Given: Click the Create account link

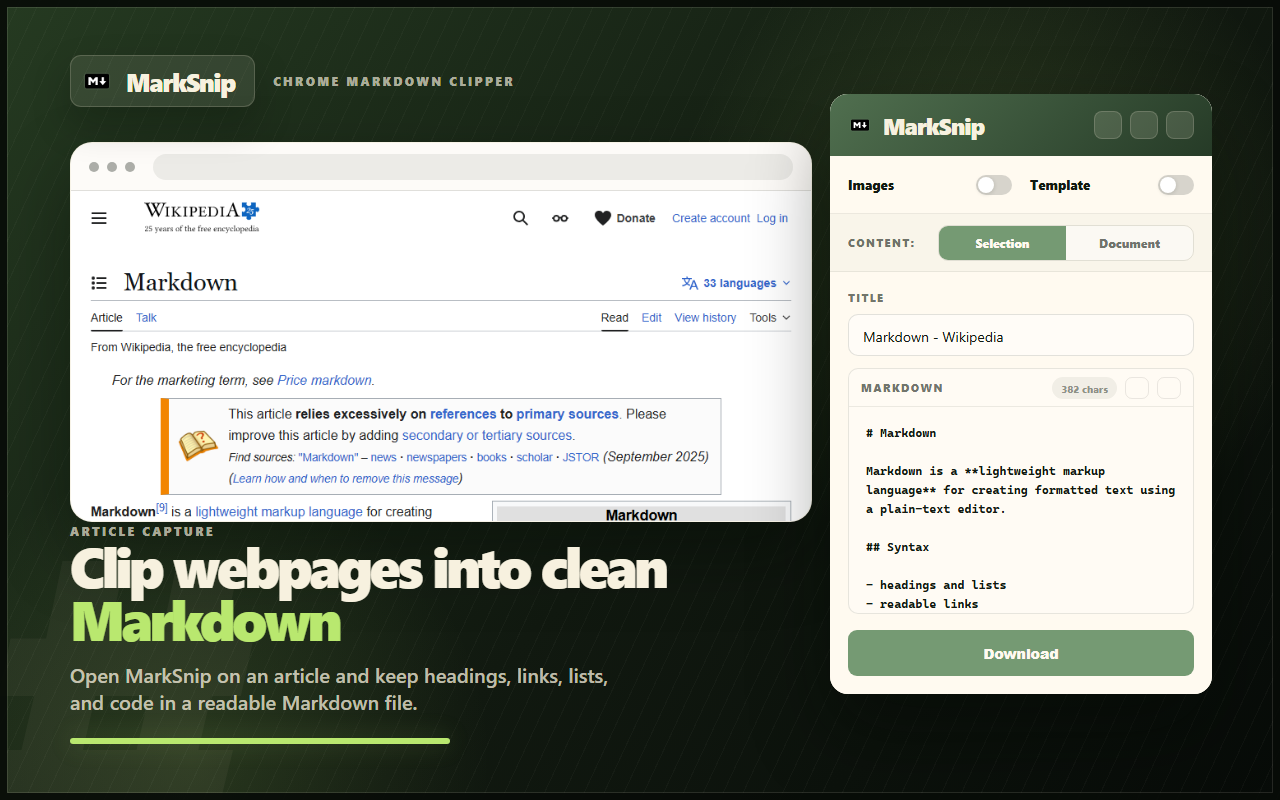Looking at the screenshot, I should (x=711, y=218).
